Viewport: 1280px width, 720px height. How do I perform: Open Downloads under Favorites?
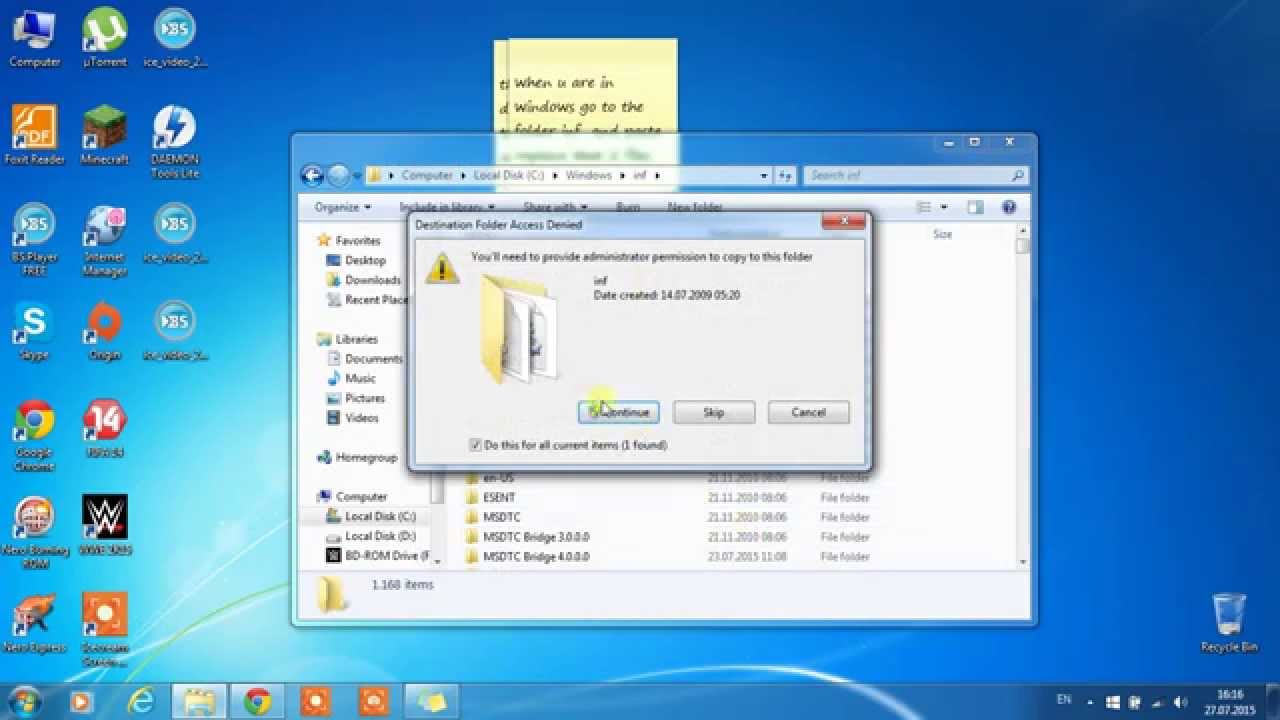[373, 280]
